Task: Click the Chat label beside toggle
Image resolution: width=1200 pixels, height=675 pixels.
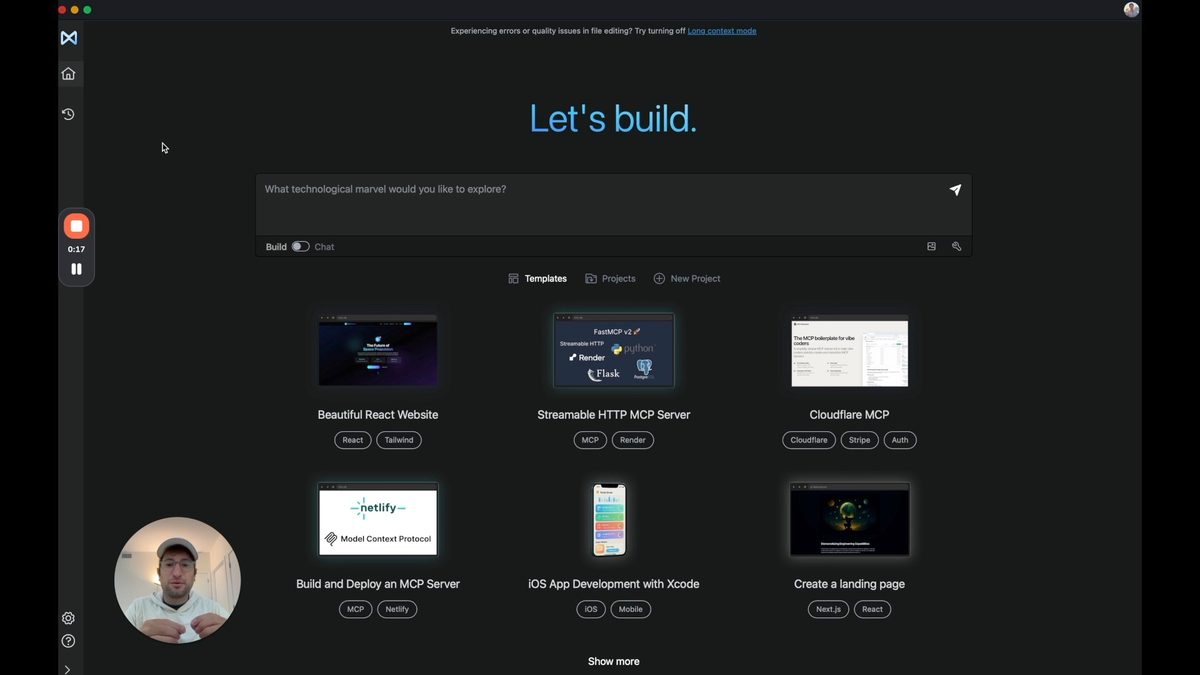Action: pos(325,247)
